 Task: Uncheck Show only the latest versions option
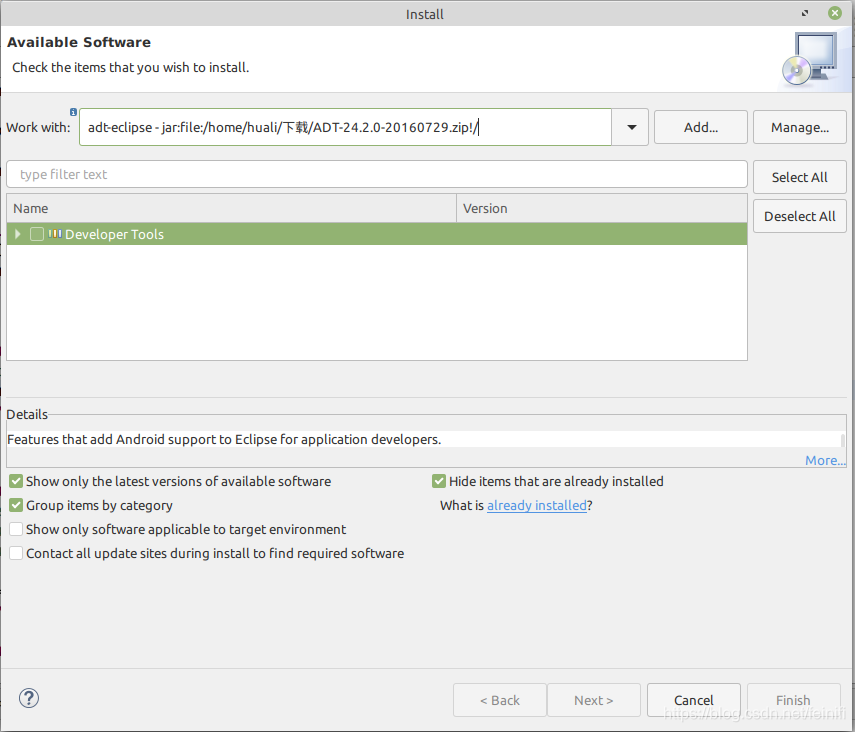click(x=16, y=481)
